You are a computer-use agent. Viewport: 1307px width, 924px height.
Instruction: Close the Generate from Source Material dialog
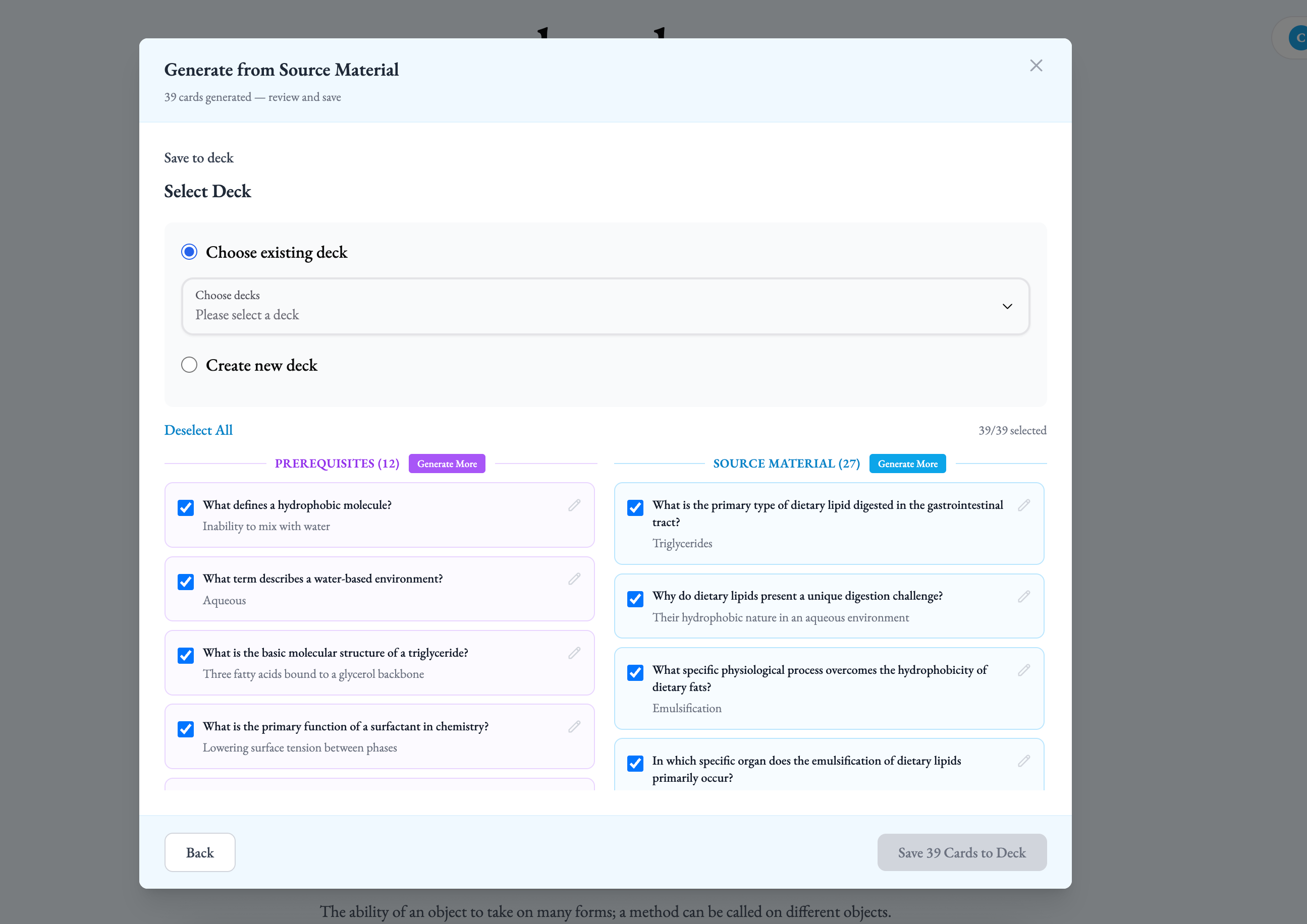(x=1036, y=66)
